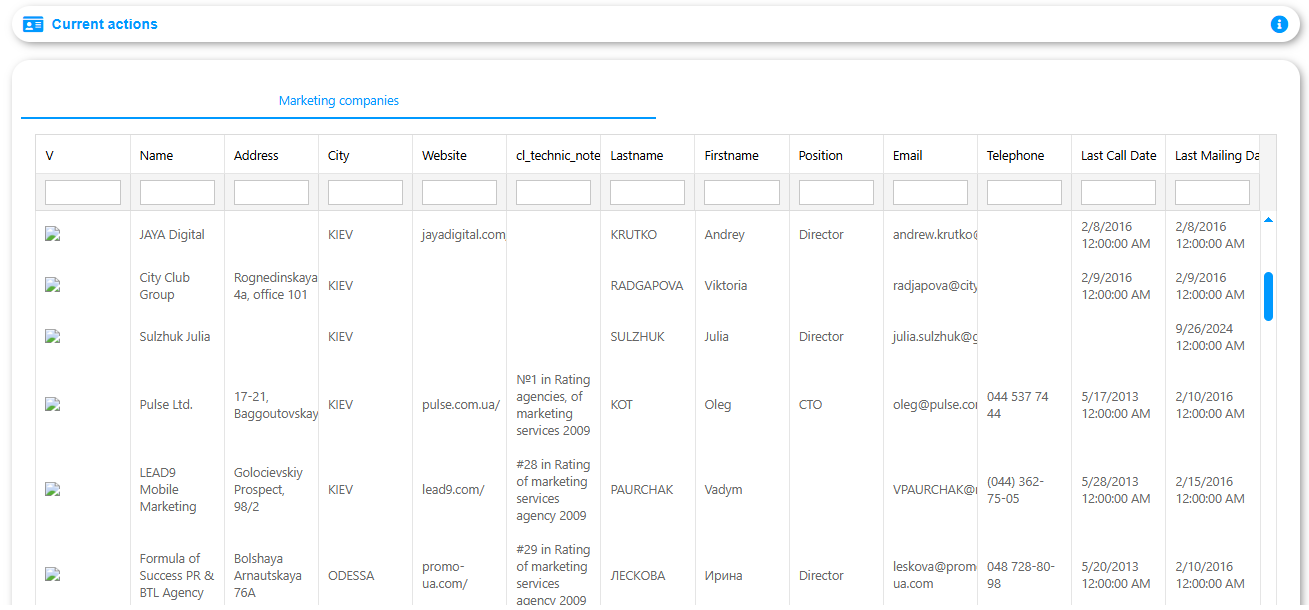The image size is (1309, 610).
Task: Sort by the Last Call Date header
Action: pyautogui.click(x=1119, y=155)
